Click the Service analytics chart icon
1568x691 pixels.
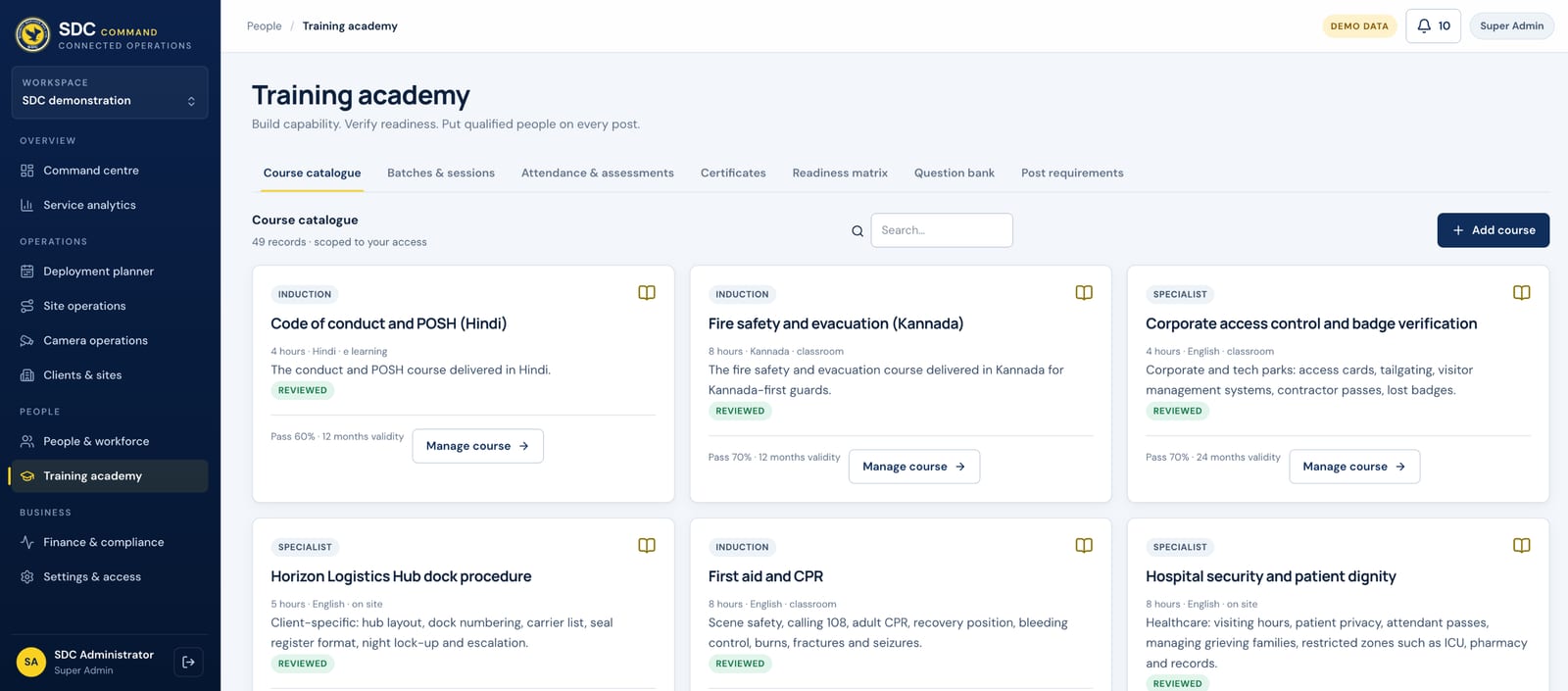click(27, 205)
